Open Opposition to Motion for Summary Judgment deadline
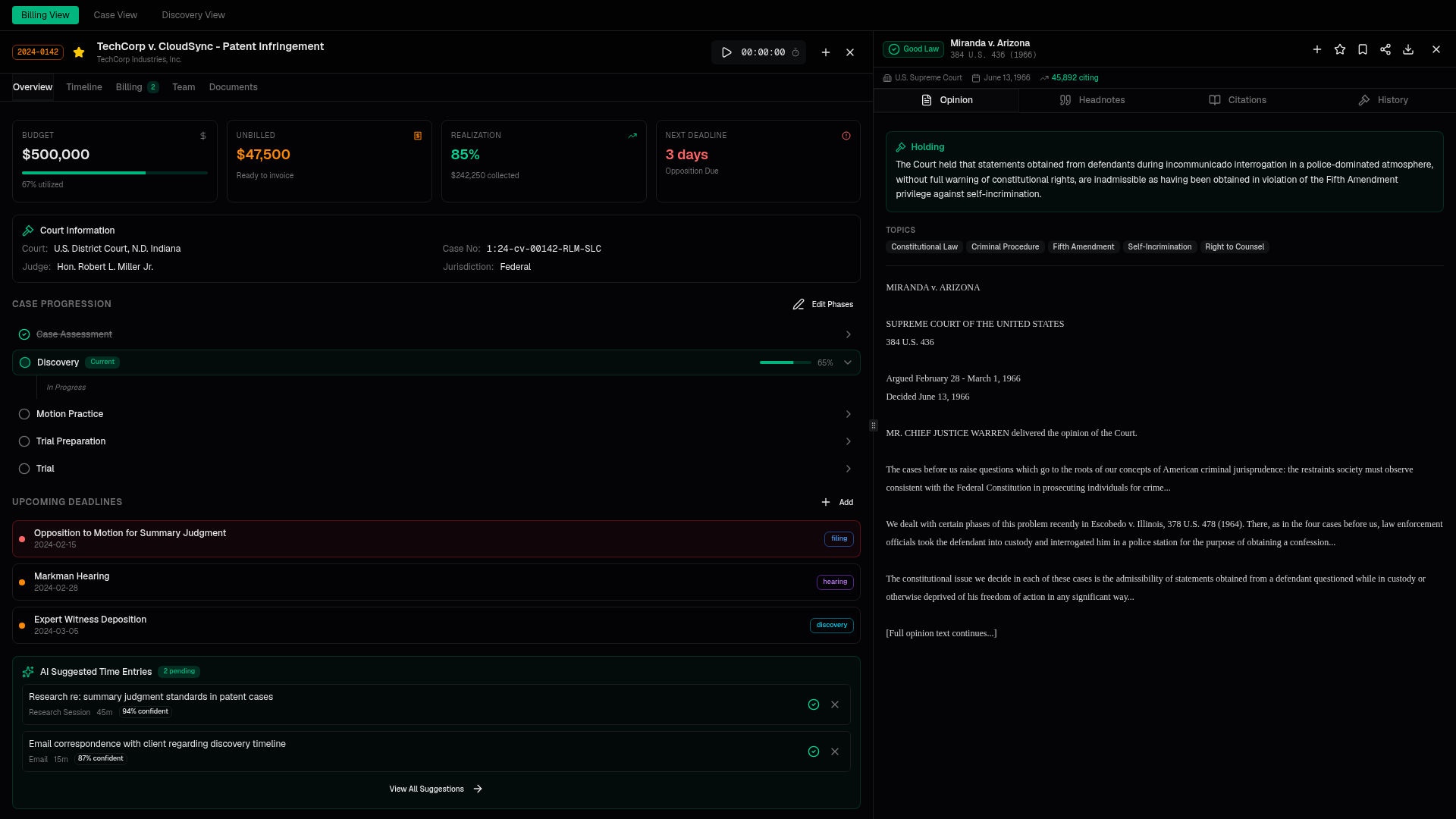 (436, 538)
